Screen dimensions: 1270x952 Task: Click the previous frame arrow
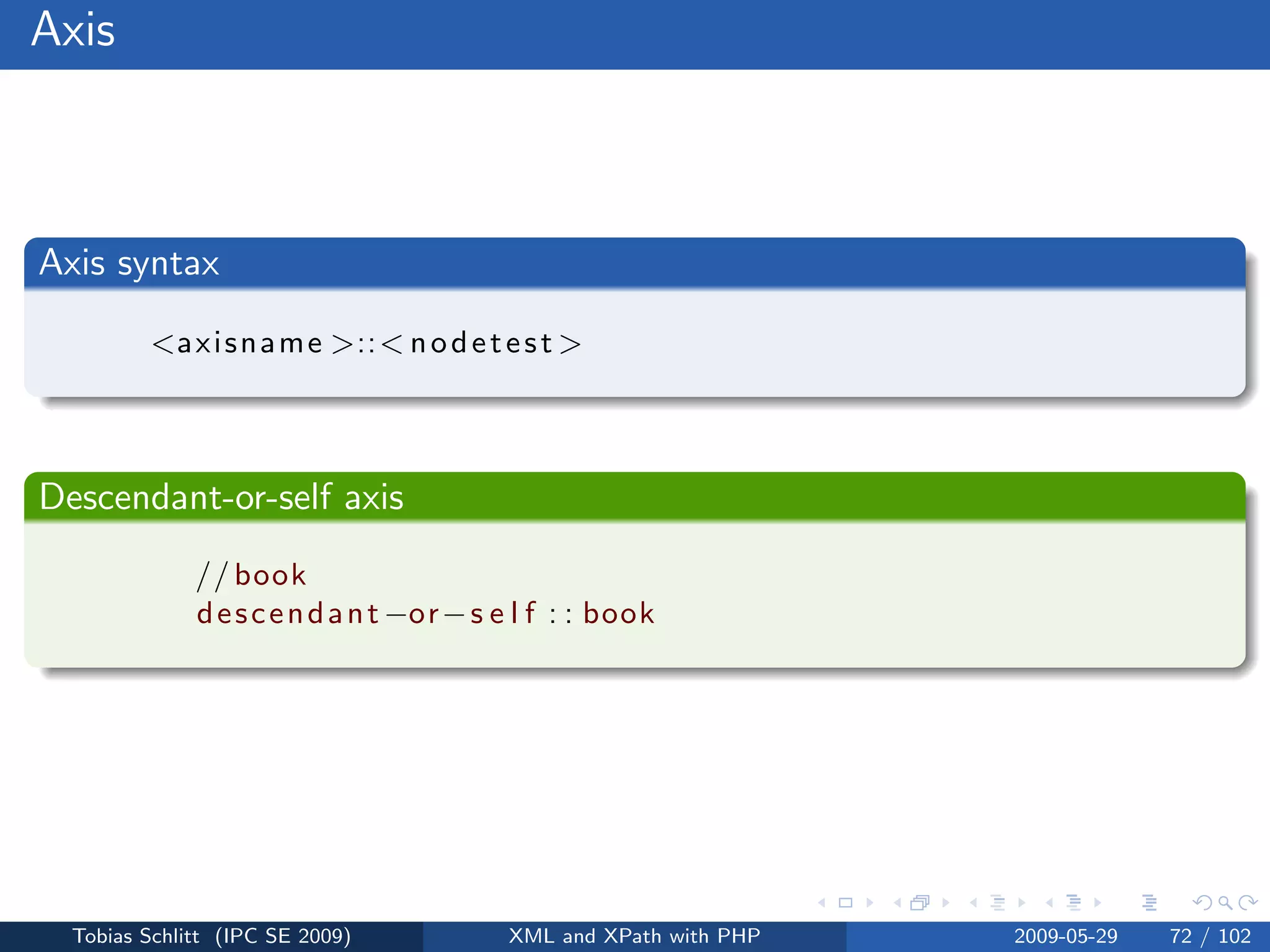(x=897, y=903)
